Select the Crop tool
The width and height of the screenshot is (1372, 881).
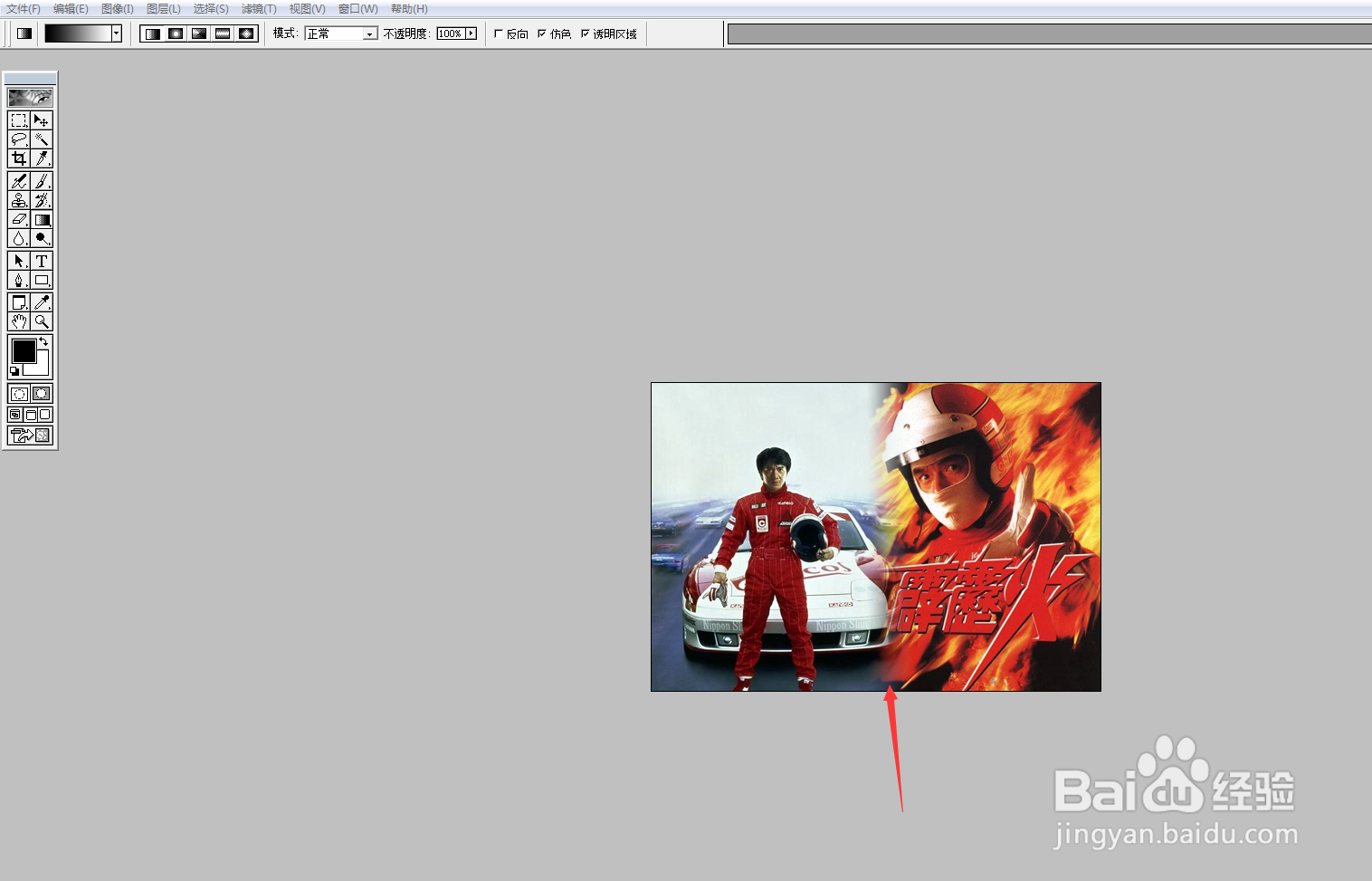click(x=19, y=158)
